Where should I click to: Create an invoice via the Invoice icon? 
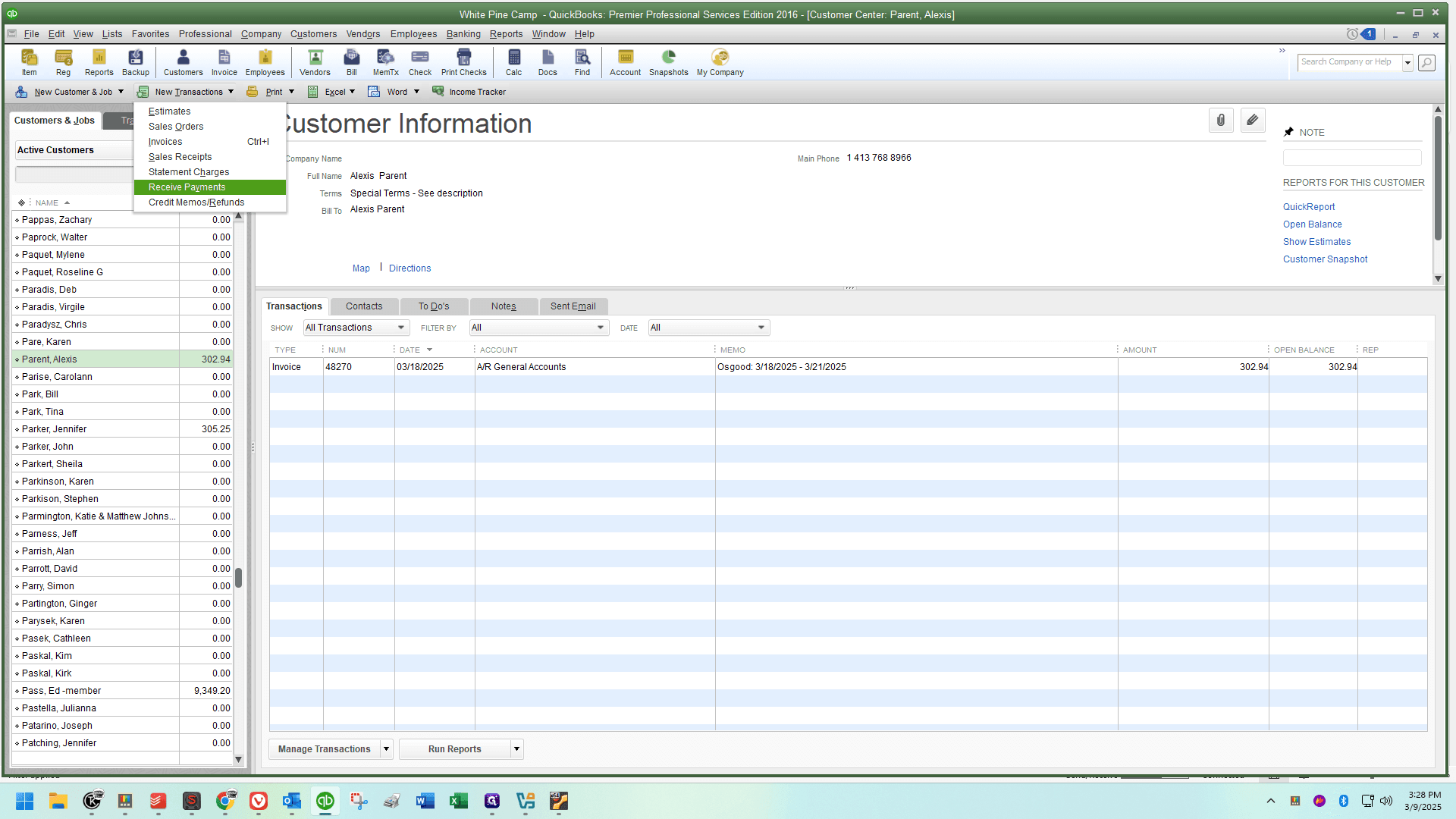pos(224,62)
